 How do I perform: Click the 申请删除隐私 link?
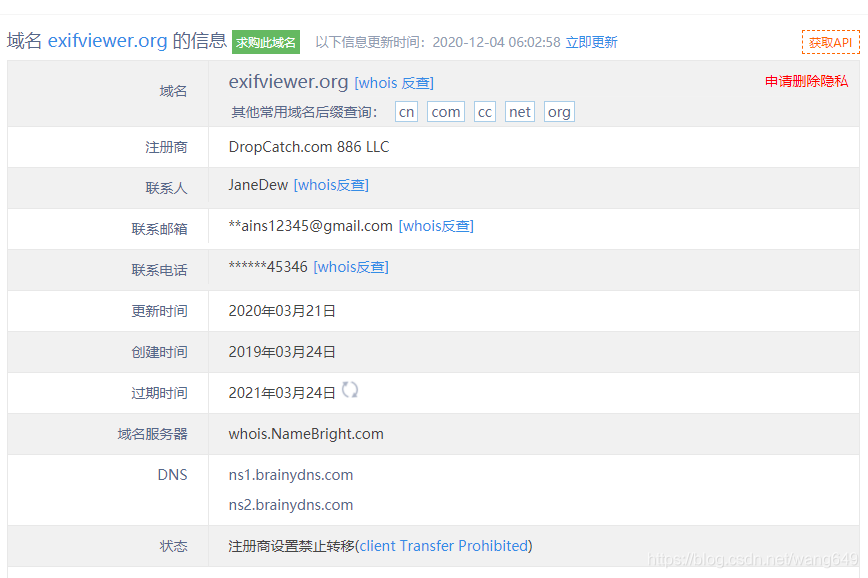click(x=807, y=81)
